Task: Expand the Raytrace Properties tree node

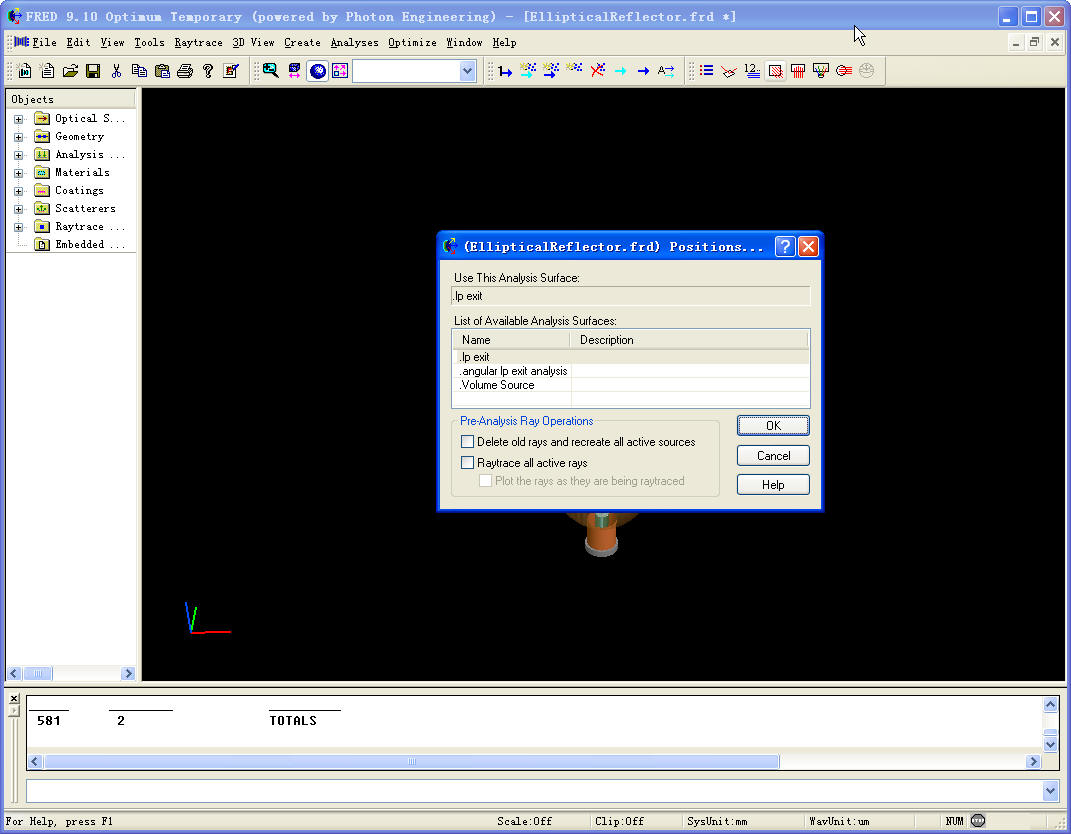Action: coord(18,227)
